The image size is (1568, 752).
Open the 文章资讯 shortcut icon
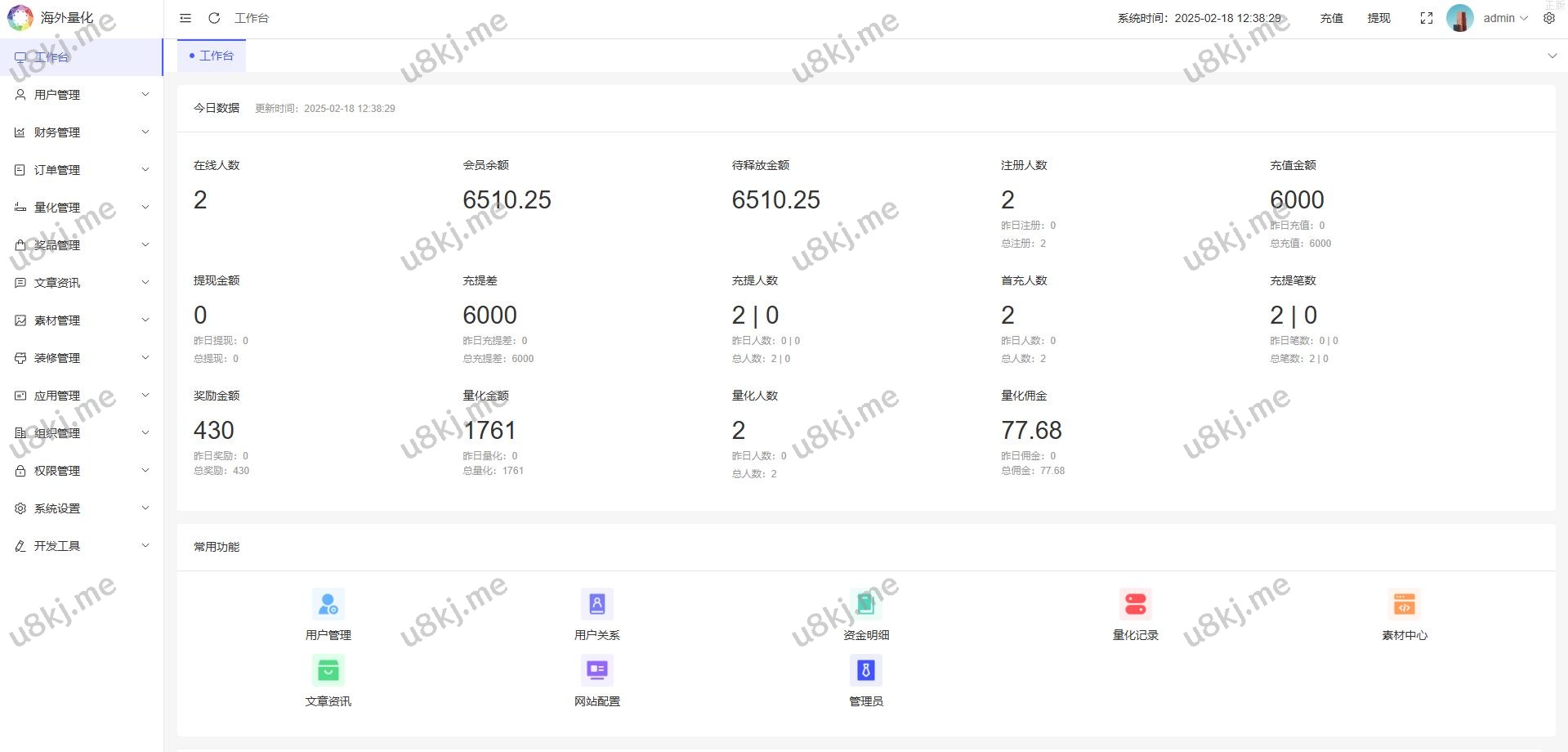[328, 671]
